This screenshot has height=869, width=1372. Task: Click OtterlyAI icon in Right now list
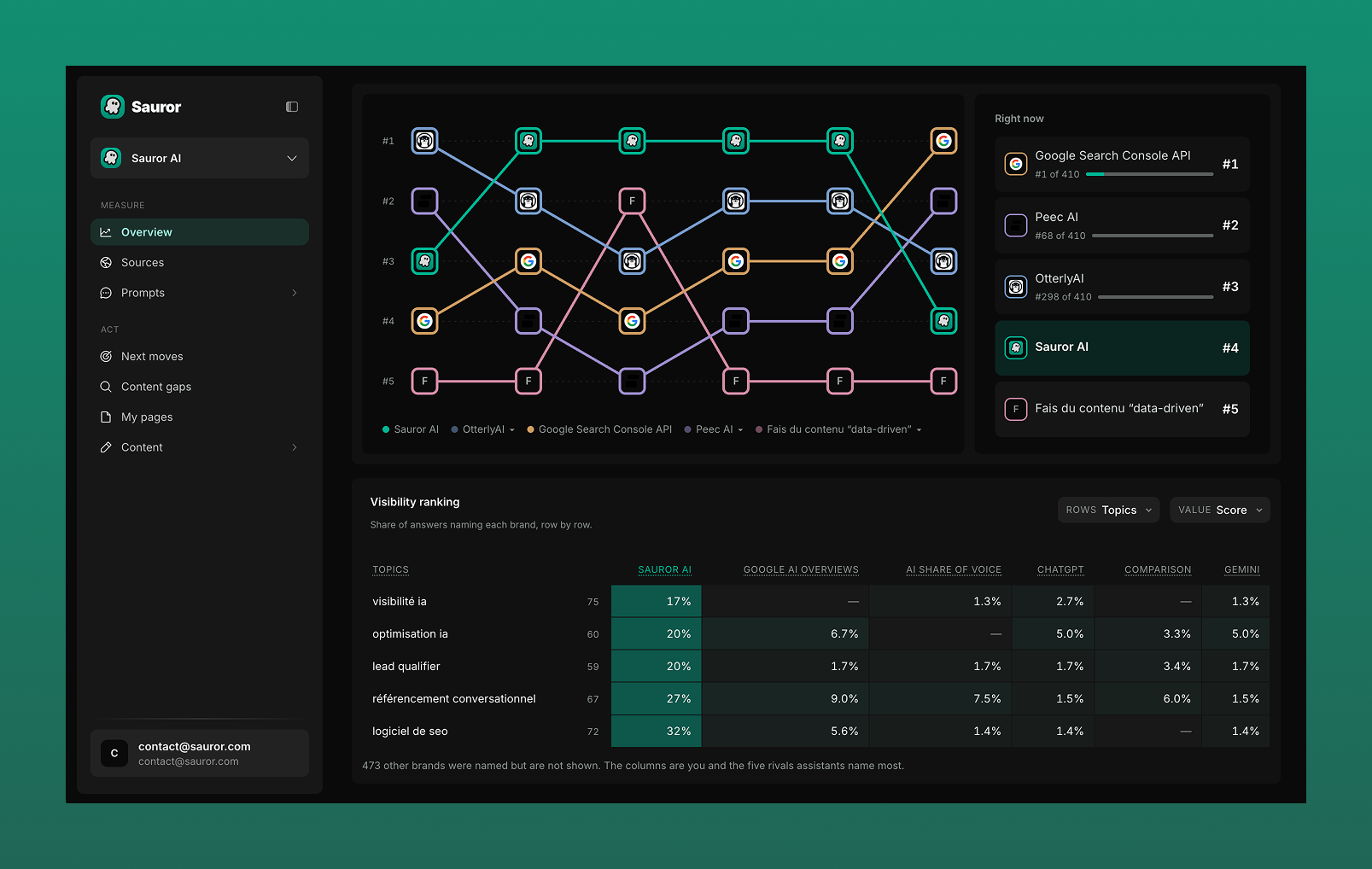coord(1015,287)
